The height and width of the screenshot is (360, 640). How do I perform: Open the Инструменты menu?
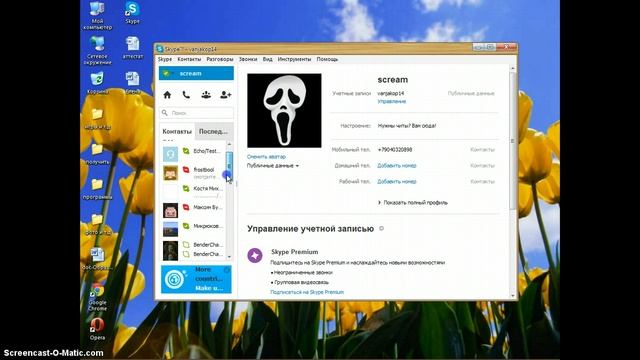(294, 59)
